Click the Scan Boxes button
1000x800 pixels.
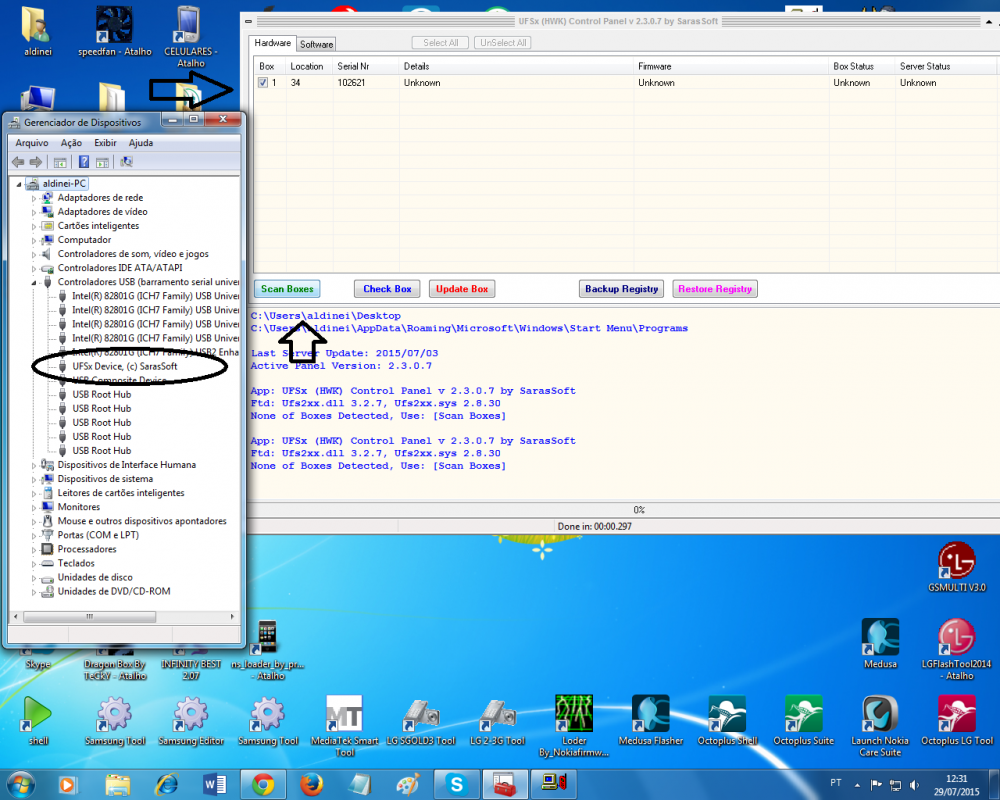[287, 289]
